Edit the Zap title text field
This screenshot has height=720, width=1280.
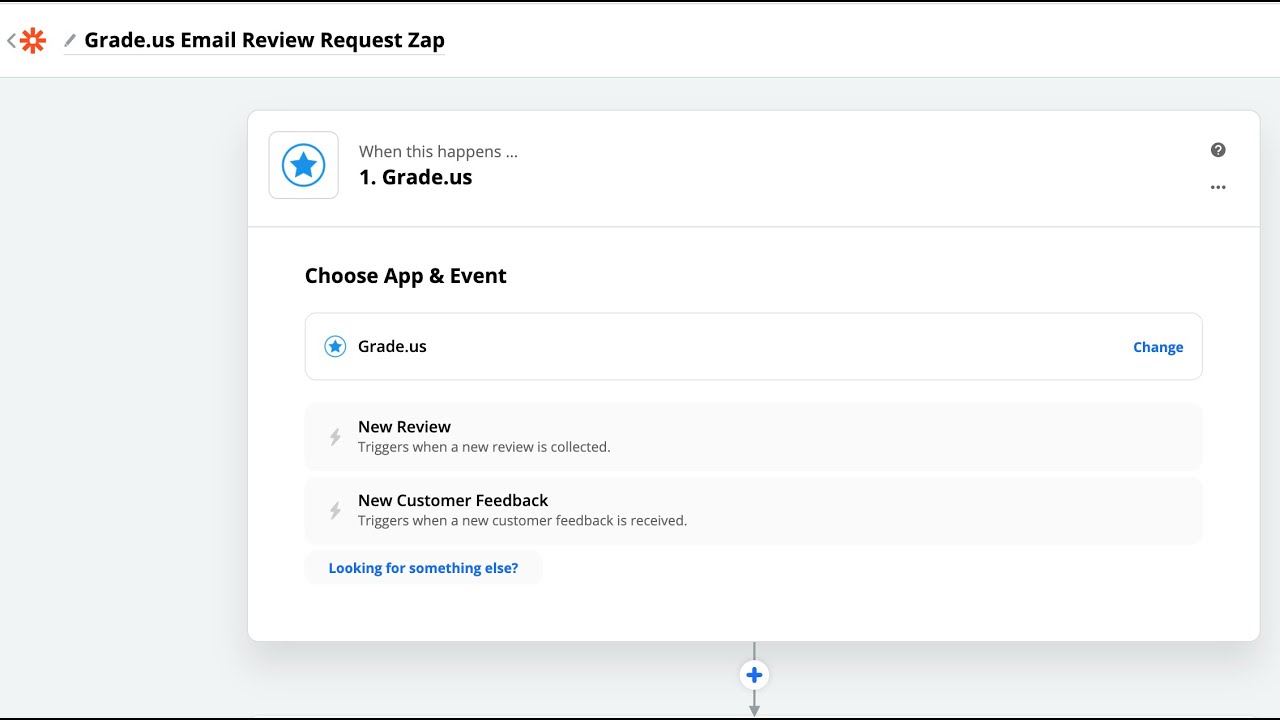point(264,41)
